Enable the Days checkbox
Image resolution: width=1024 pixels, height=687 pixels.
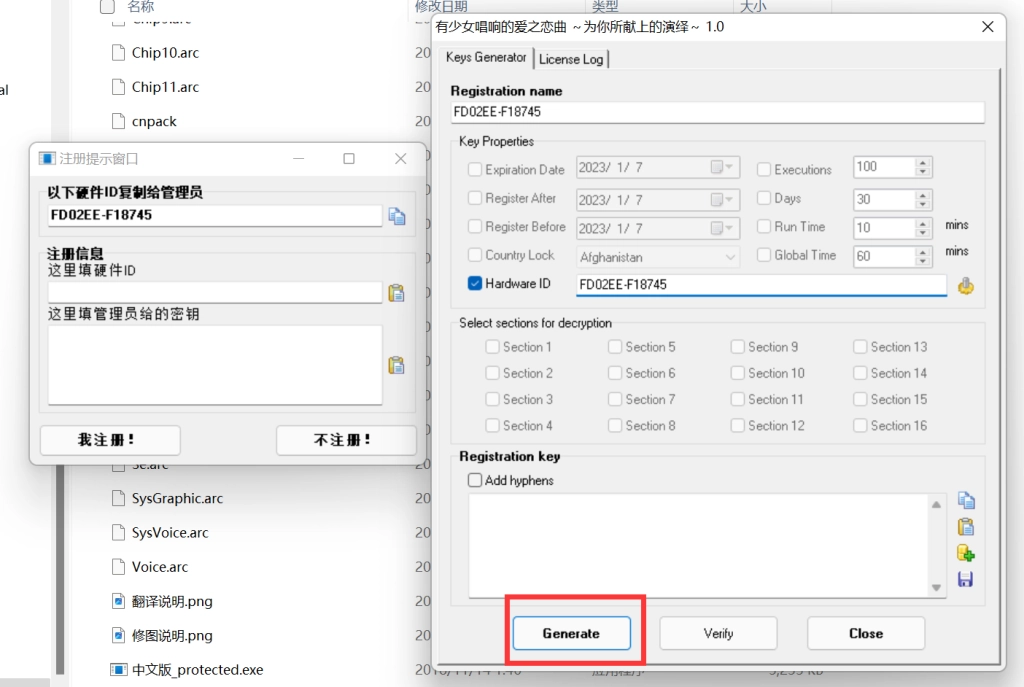(763, 198)
